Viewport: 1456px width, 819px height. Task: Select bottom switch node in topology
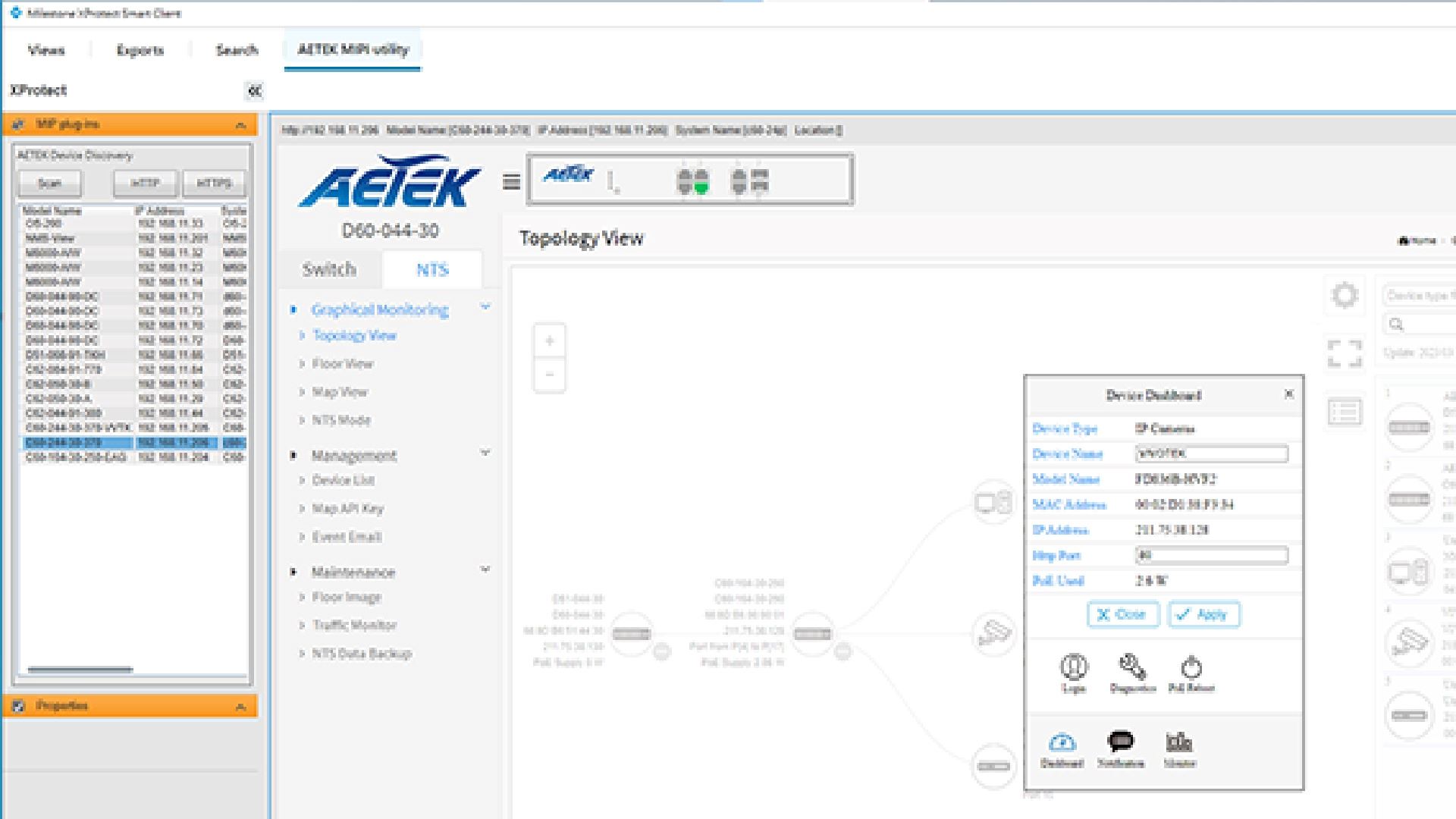pyautogui.click(x=993, y=766)
